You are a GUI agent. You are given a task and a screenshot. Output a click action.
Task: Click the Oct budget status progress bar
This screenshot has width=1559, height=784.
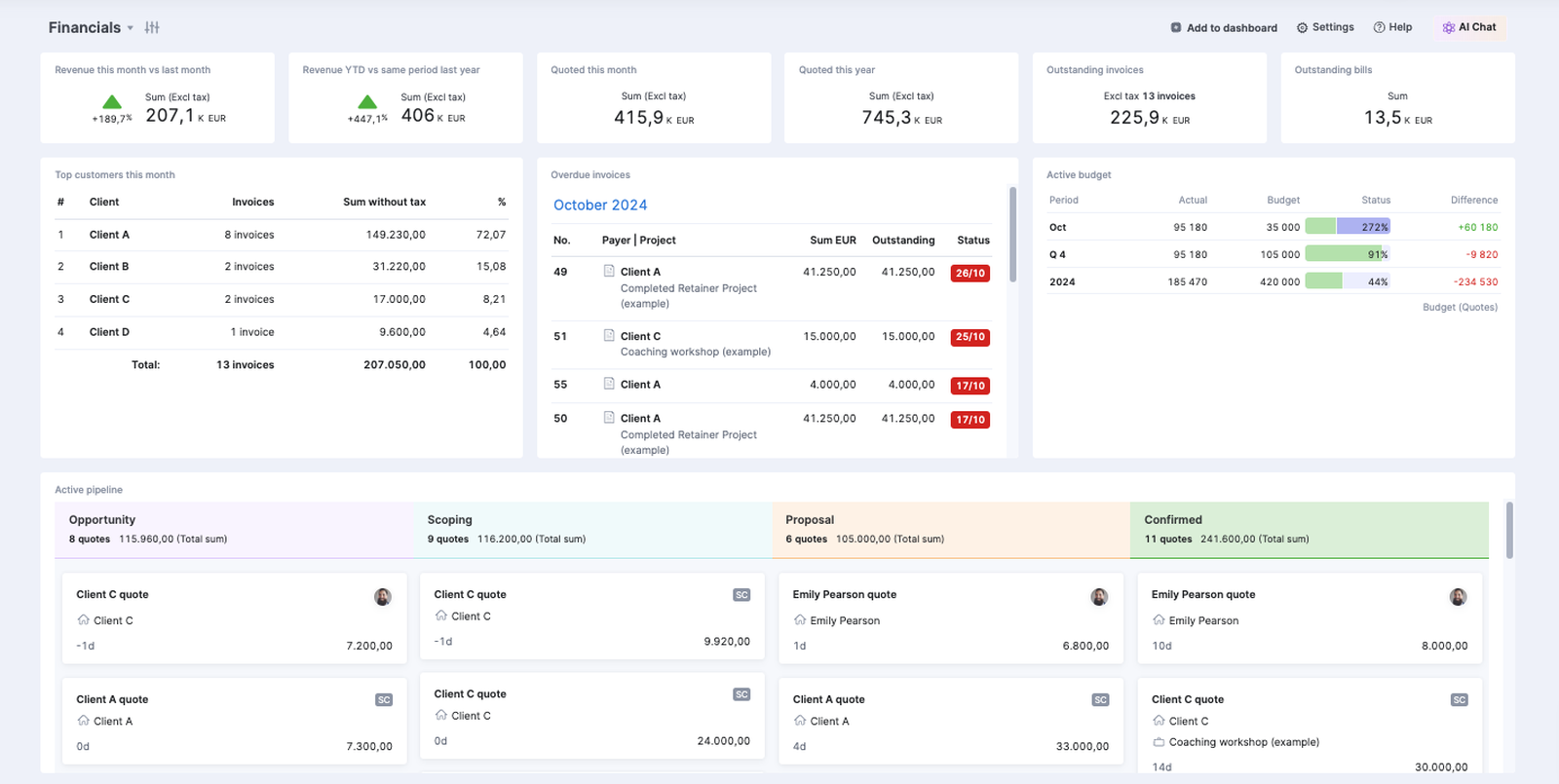coord(1348,226)
